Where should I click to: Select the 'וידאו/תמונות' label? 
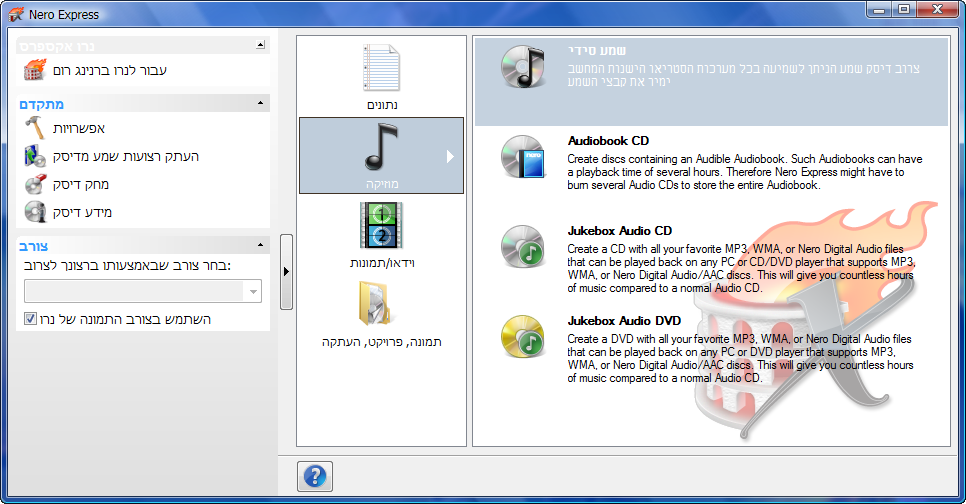point(382,263)
